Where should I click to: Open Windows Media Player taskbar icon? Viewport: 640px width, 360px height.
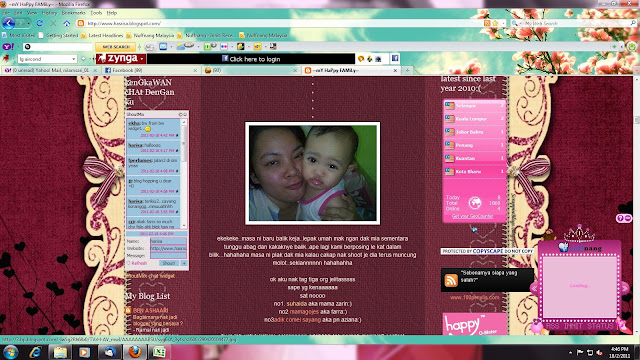[x=84, y=352]
